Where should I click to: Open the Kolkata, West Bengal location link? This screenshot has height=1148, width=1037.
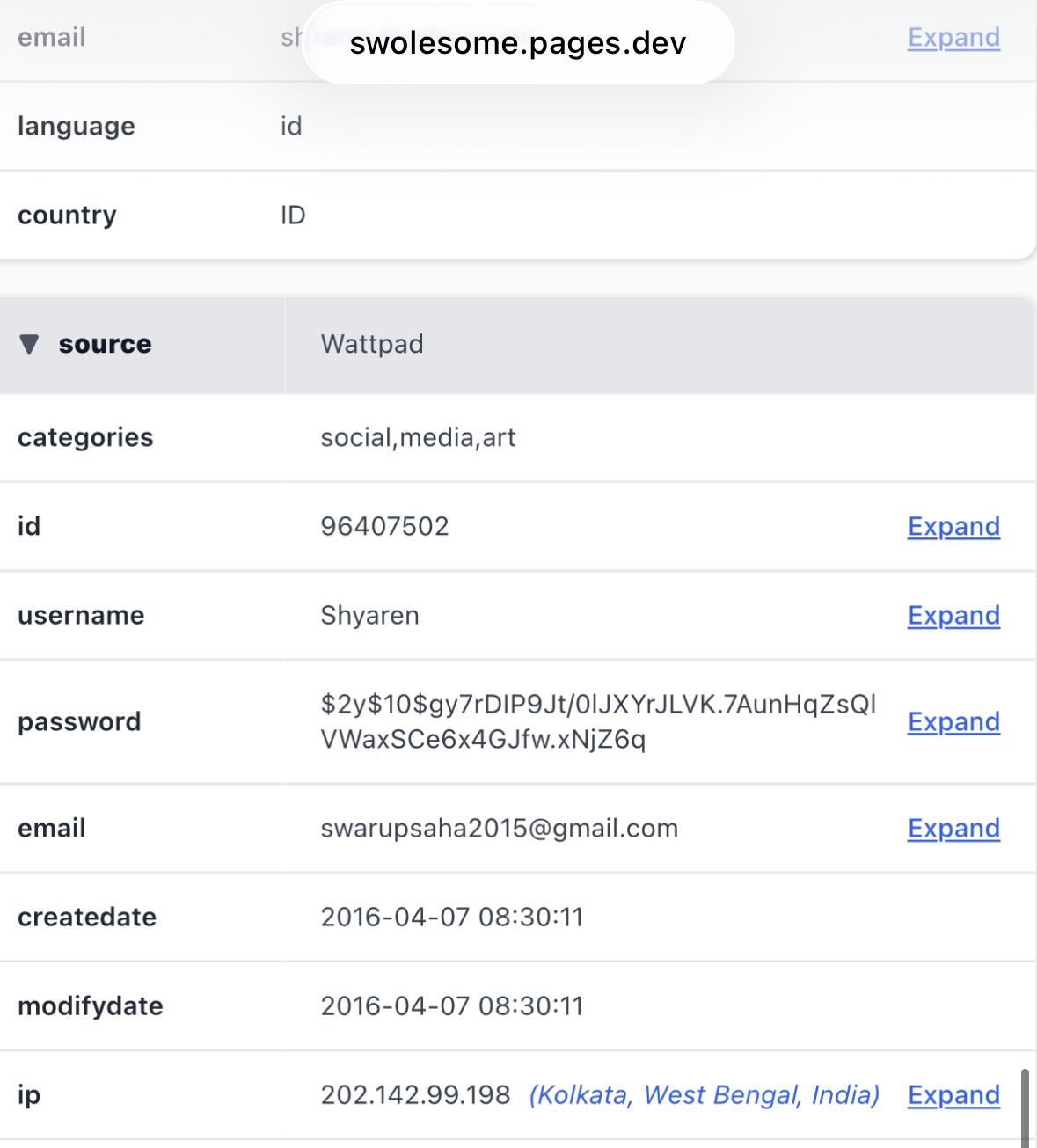(704, 1094)
